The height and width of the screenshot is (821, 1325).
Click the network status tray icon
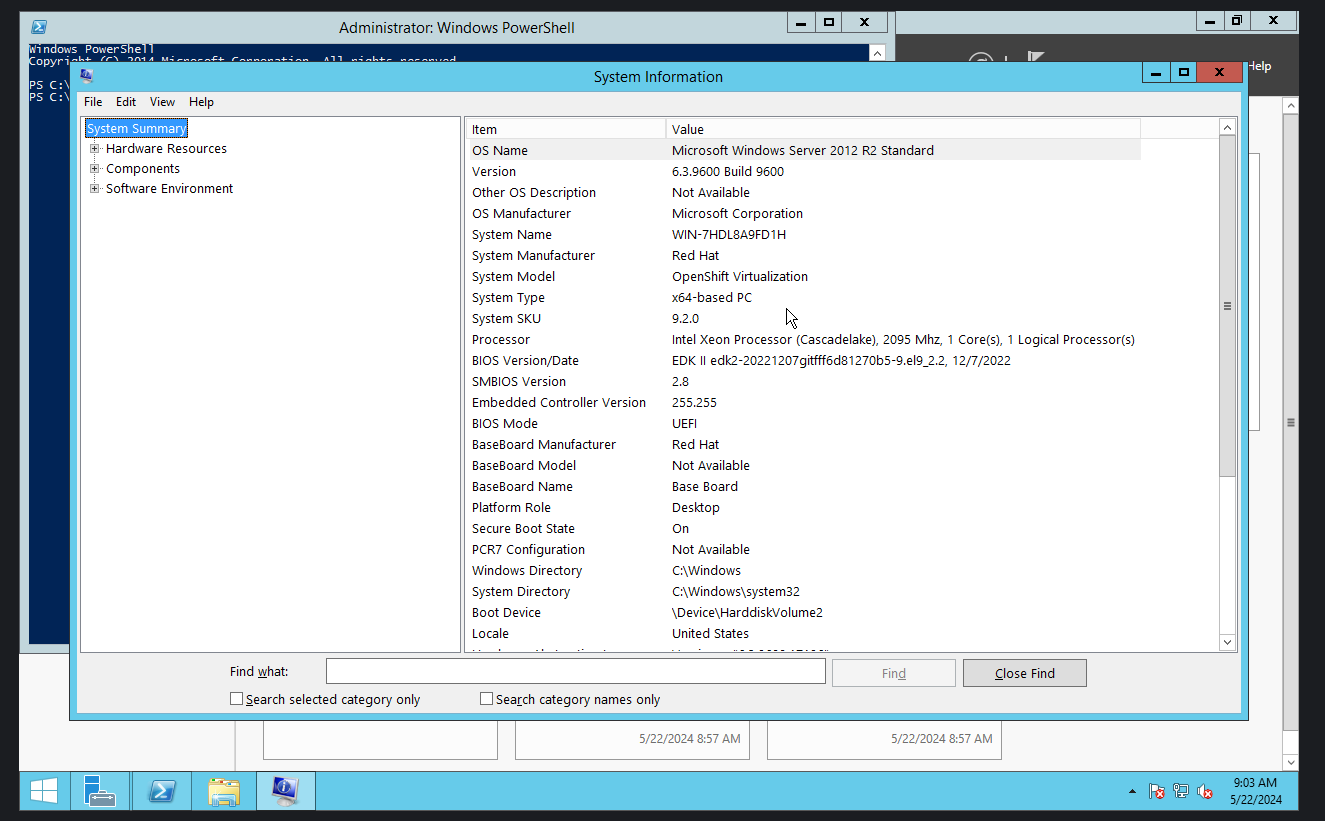[1181, 792]
